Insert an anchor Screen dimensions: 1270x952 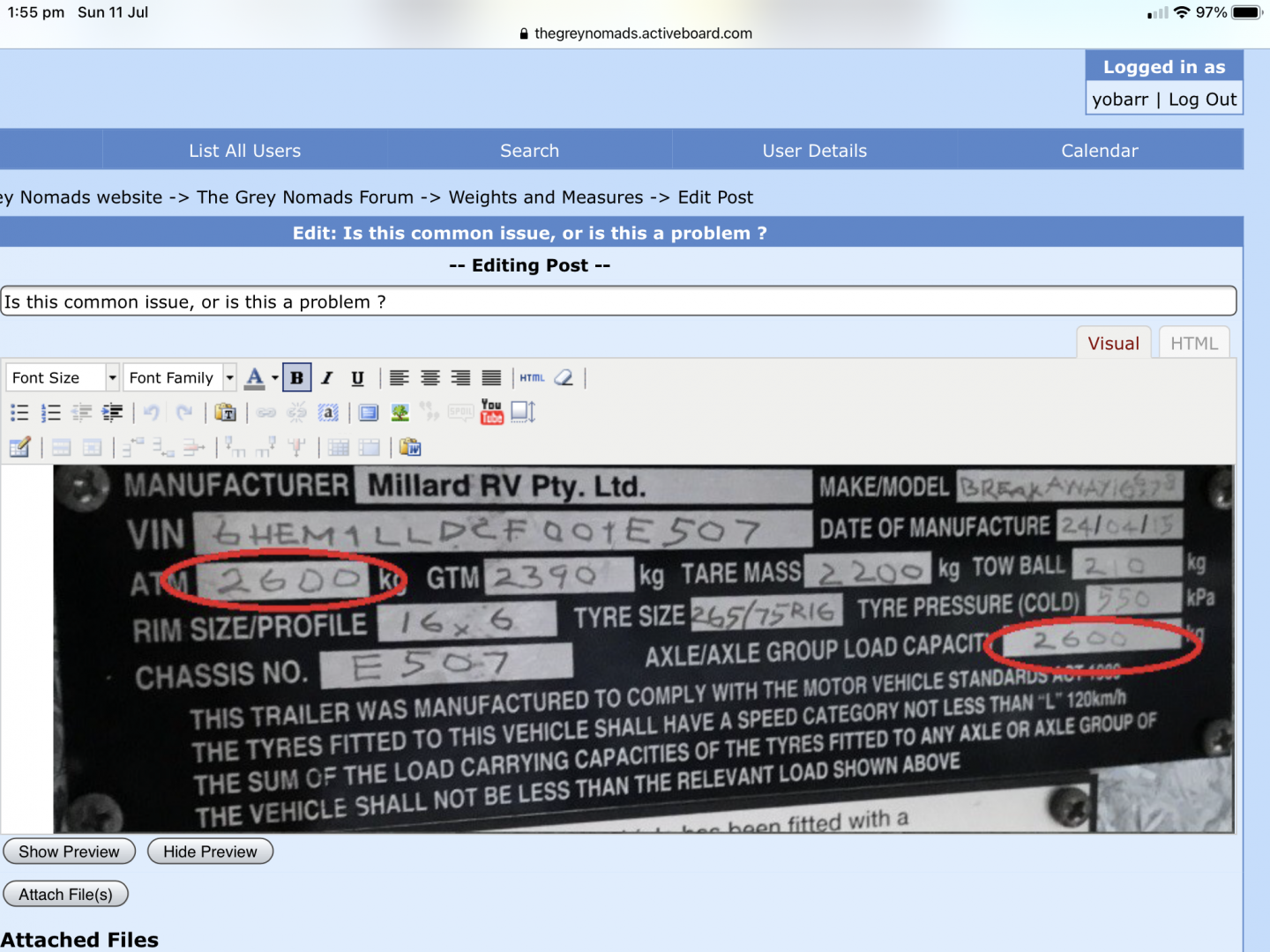(x=328, y=413)
